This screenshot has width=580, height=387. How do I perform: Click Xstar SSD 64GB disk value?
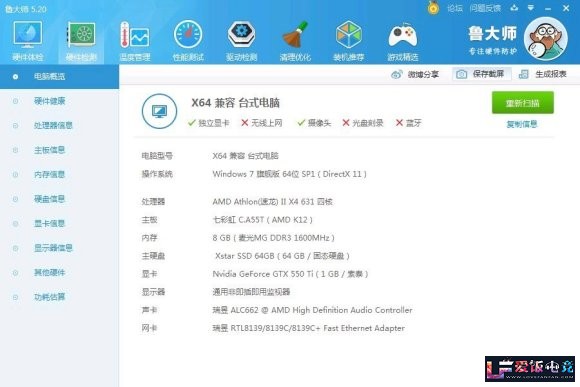click(282, 256)
